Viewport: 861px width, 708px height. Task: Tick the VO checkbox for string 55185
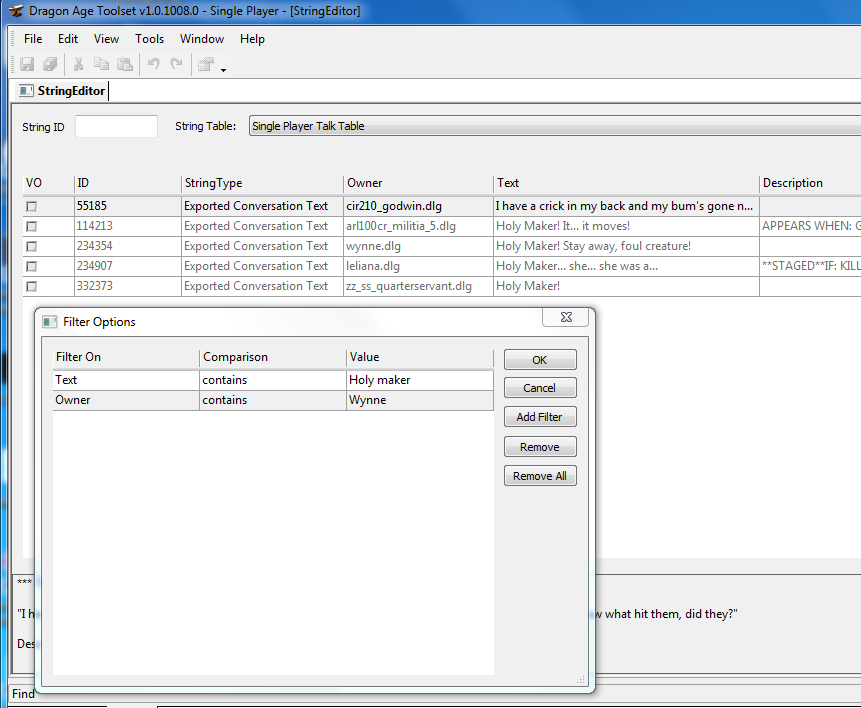pyautogui.click(x=32, y=206)
